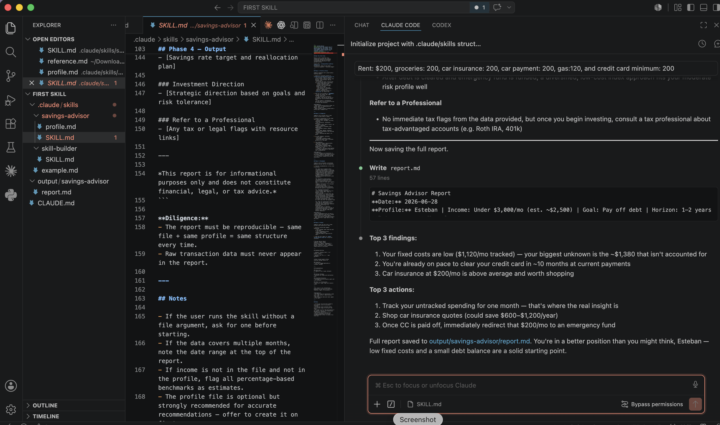Go forward with the navigation arrow
This screenshot has height=425, width=720.
pos(230,7)
